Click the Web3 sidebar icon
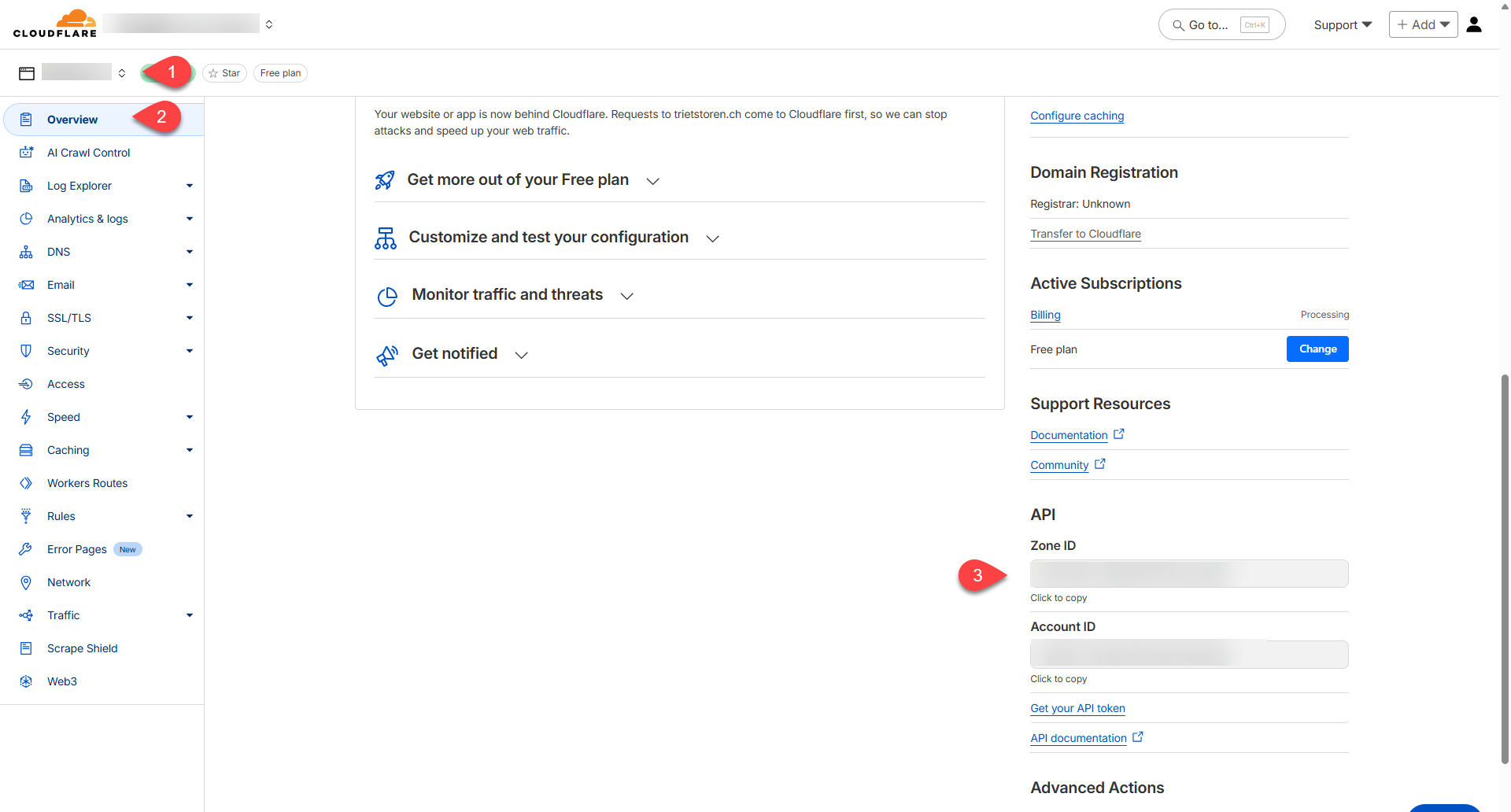1511x812 pixels. [x=26, y=681]
